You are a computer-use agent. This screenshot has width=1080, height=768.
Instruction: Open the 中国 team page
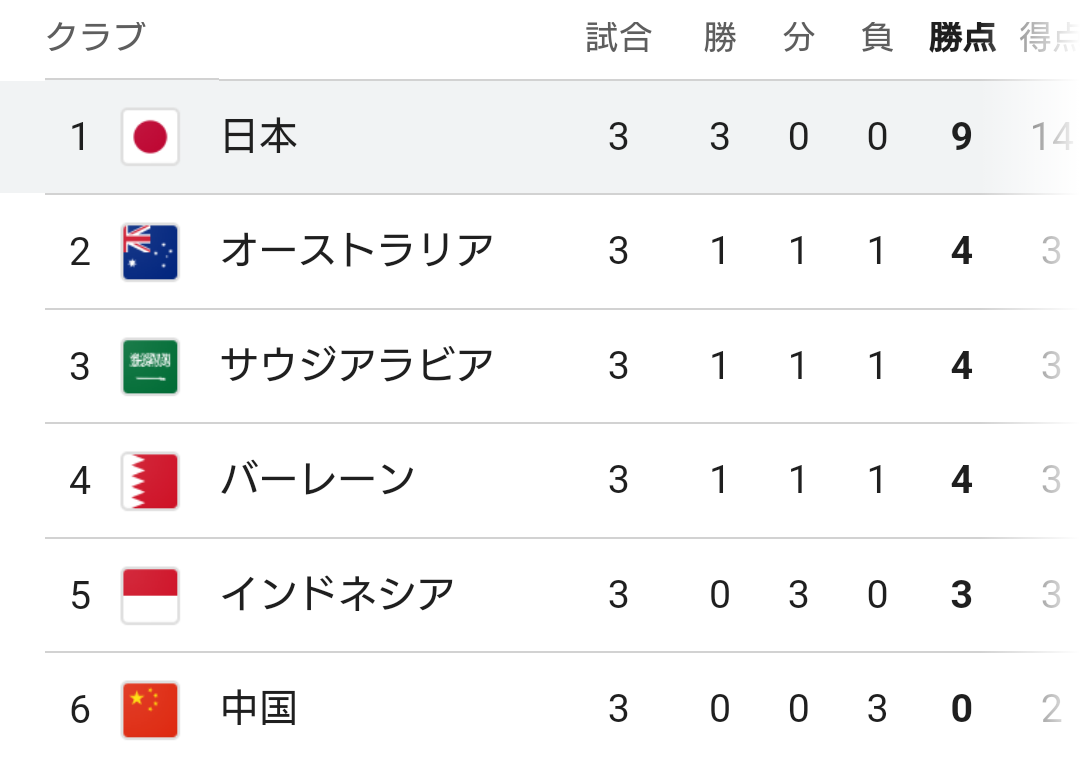tap(259, 710)
